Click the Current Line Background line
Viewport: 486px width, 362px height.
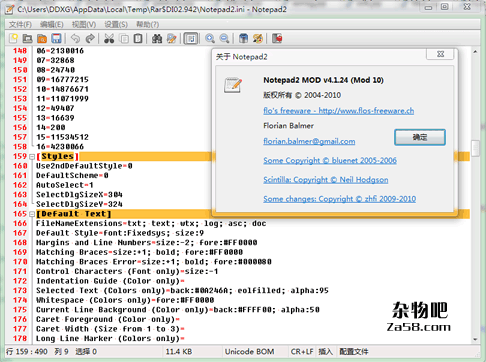click(178, 310)
